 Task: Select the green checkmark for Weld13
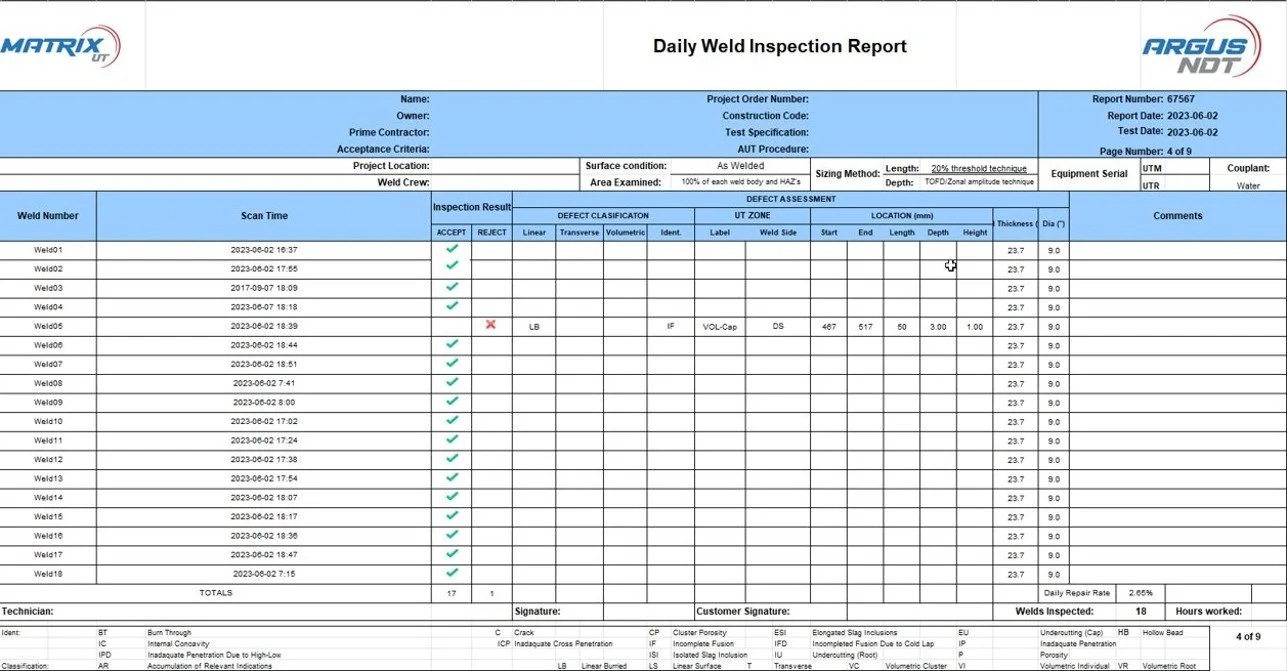point(451,476)
